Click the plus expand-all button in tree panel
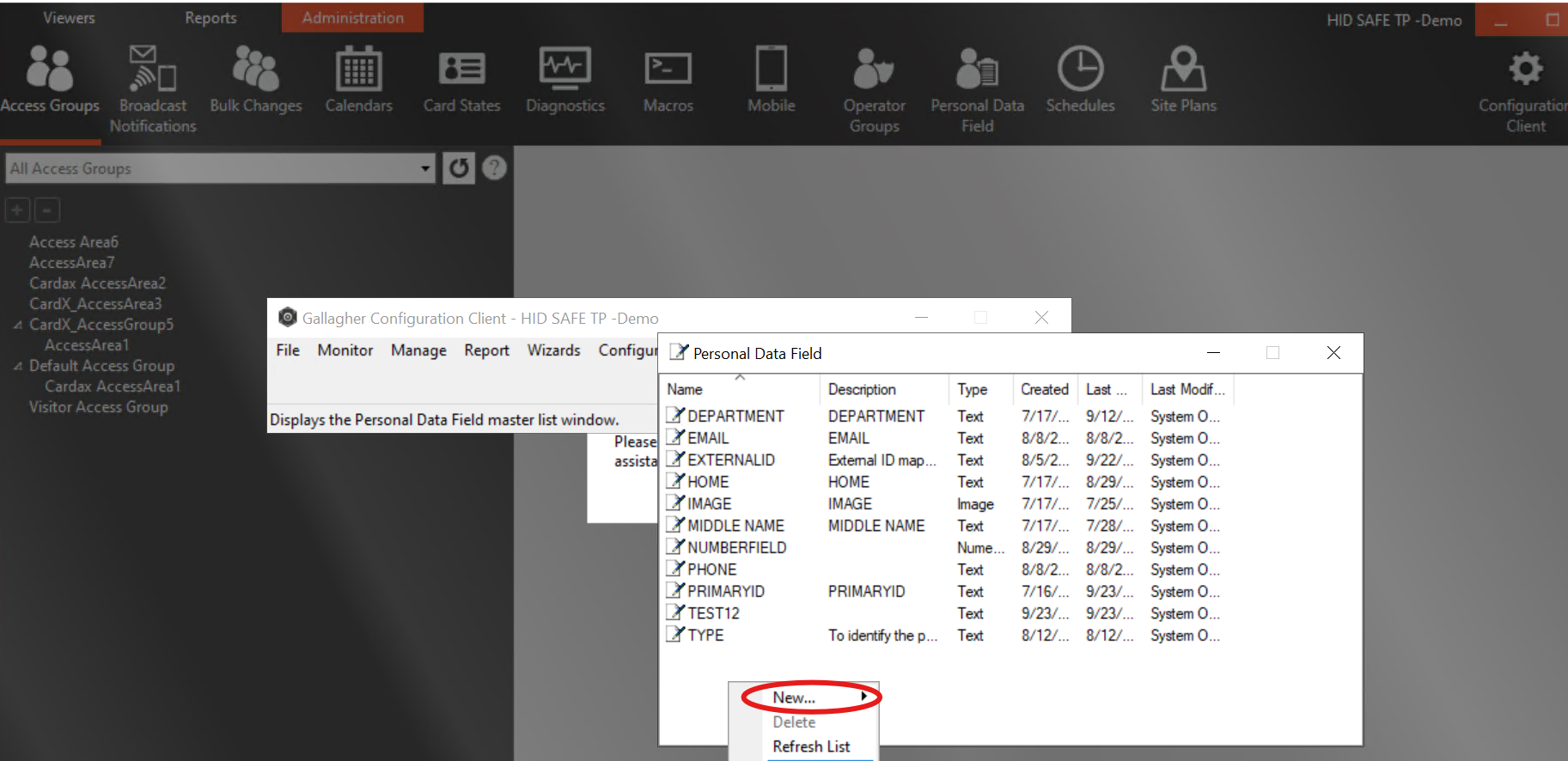Image resolution: width=1568 pixels, height=761 pixels. pos(18,210)
